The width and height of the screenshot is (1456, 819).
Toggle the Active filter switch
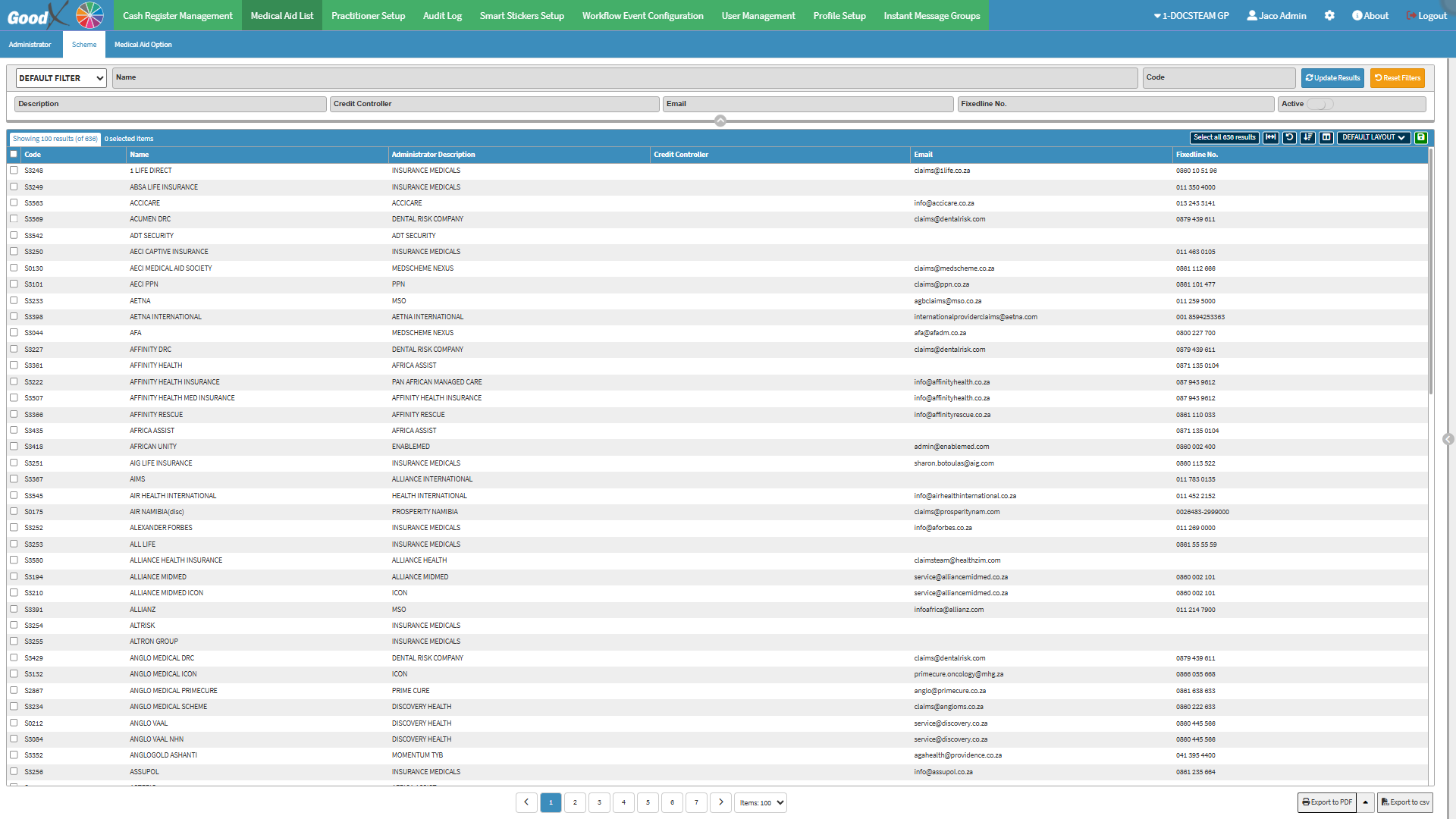[1320, 104]
